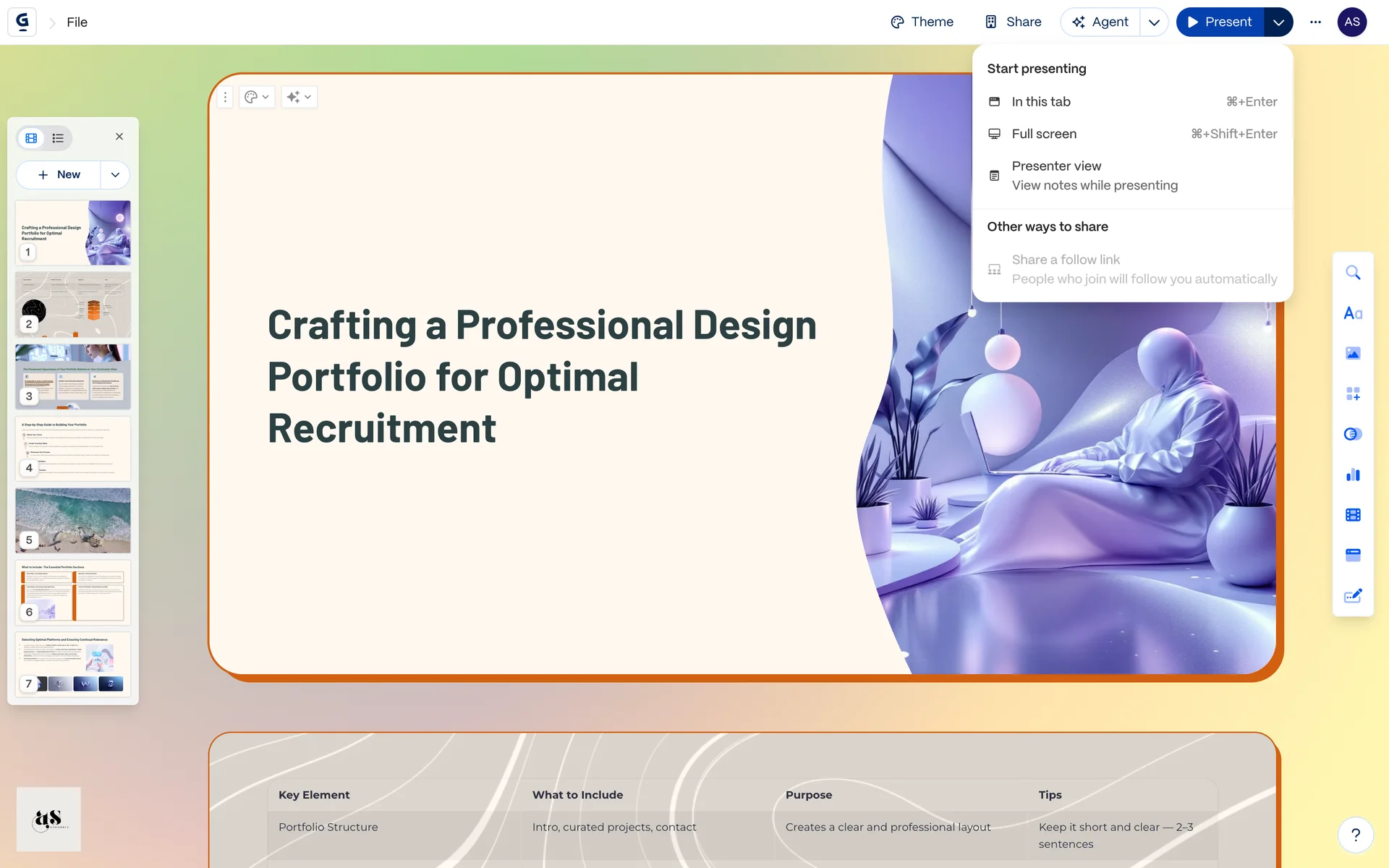The width and height of the screenshot is (1389, 868).
Task: Open the AI edit sparkle dropdown on card
Action: pos(299,97)
